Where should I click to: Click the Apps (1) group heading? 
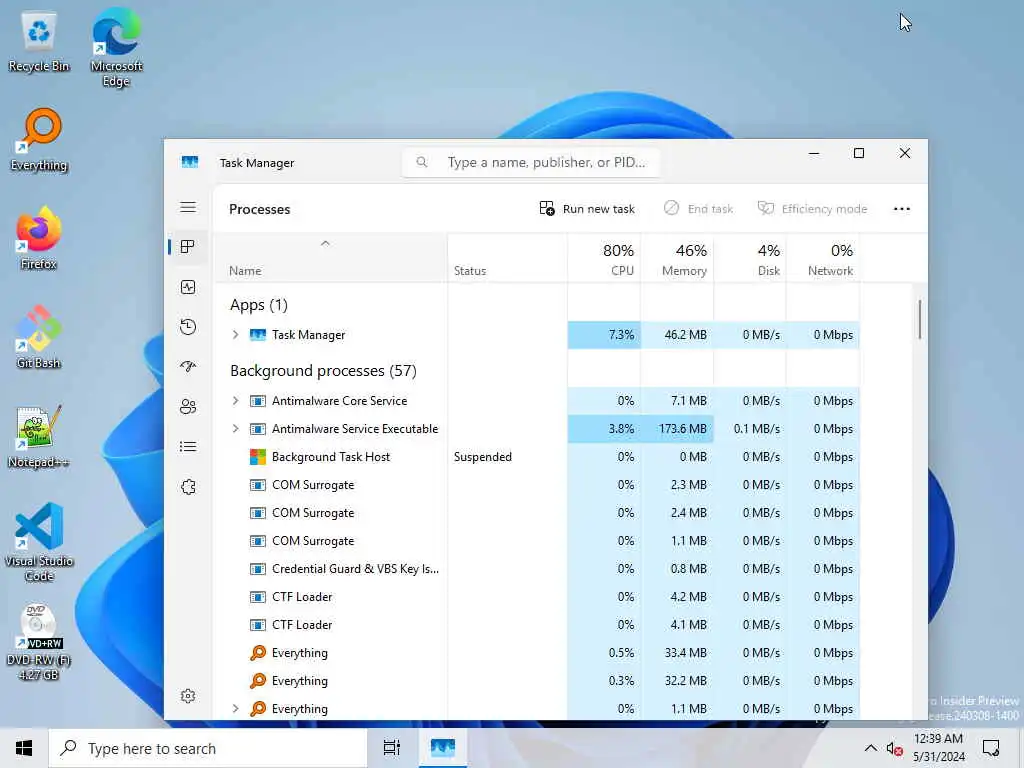click(259, 305)
